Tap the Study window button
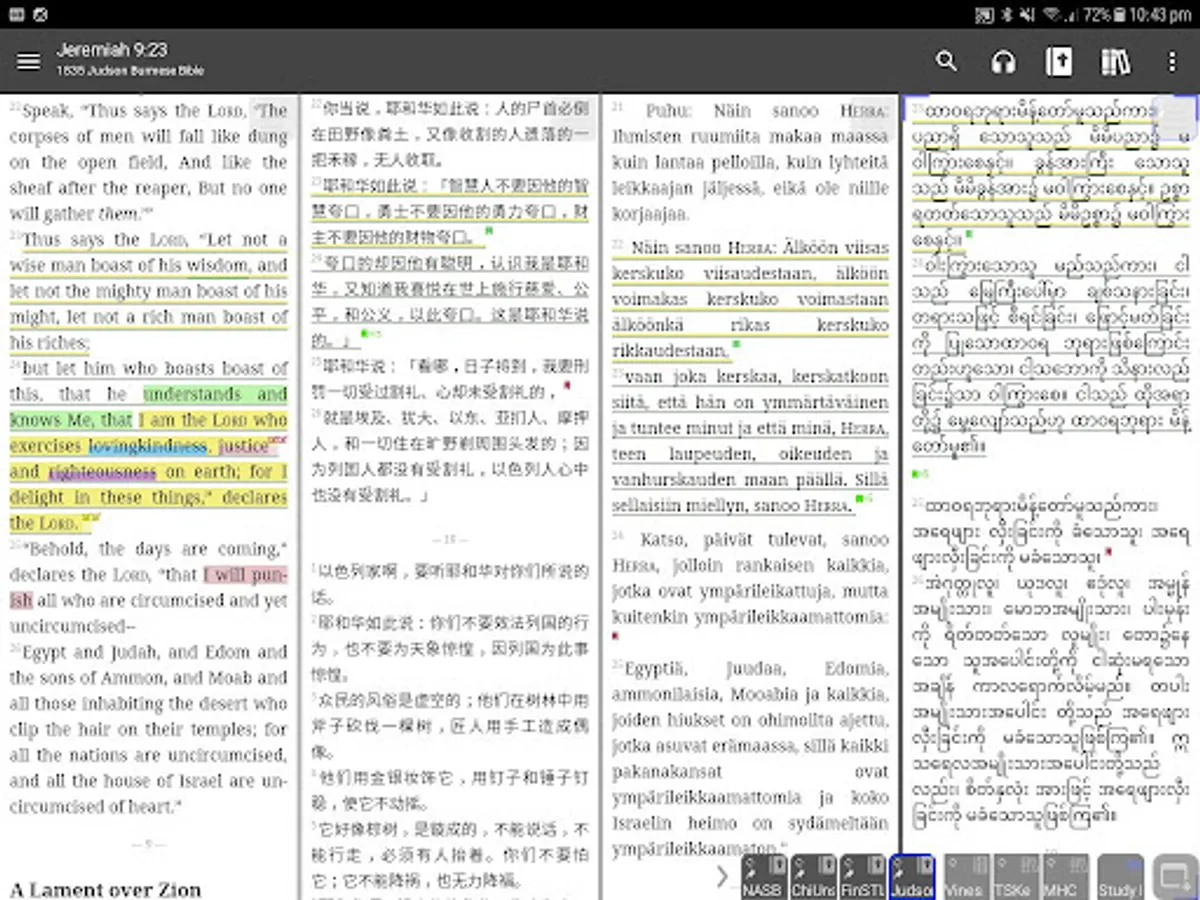Image resolution: width=1200 pixels, height=900 pixels. [1119, 877]
